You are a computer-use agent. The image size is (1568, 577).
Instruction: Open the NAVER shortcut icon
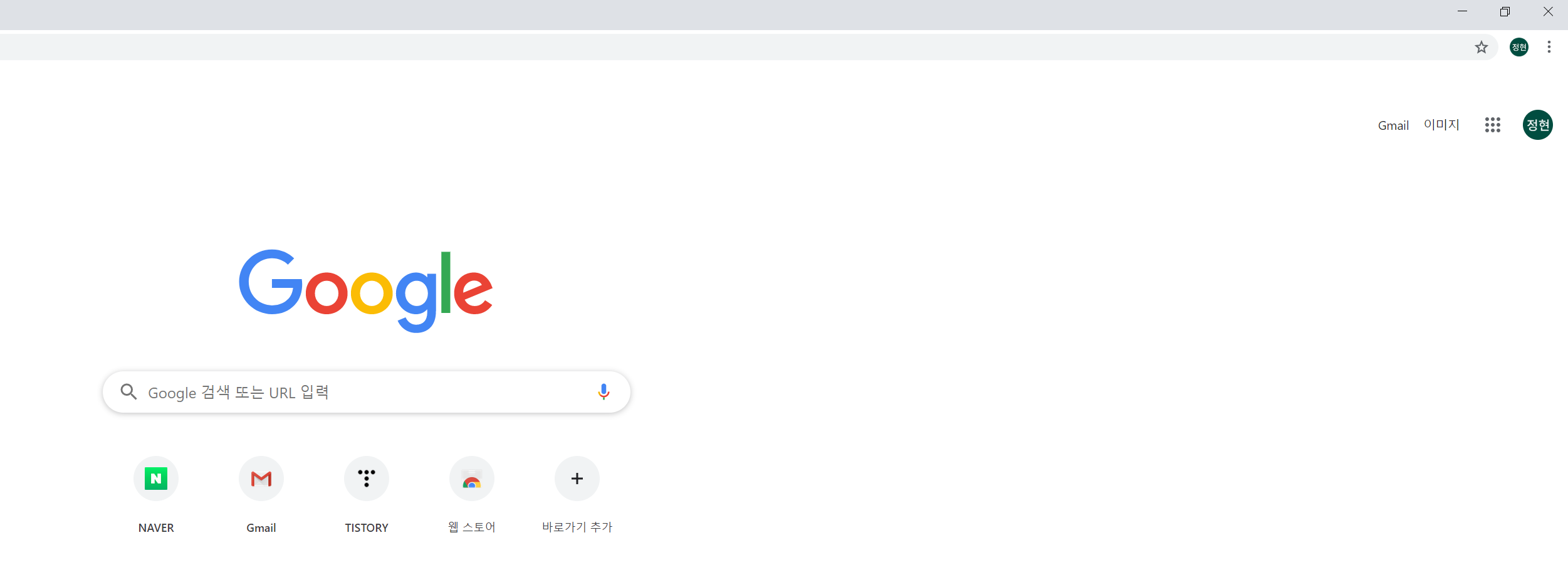coord(156,479)
